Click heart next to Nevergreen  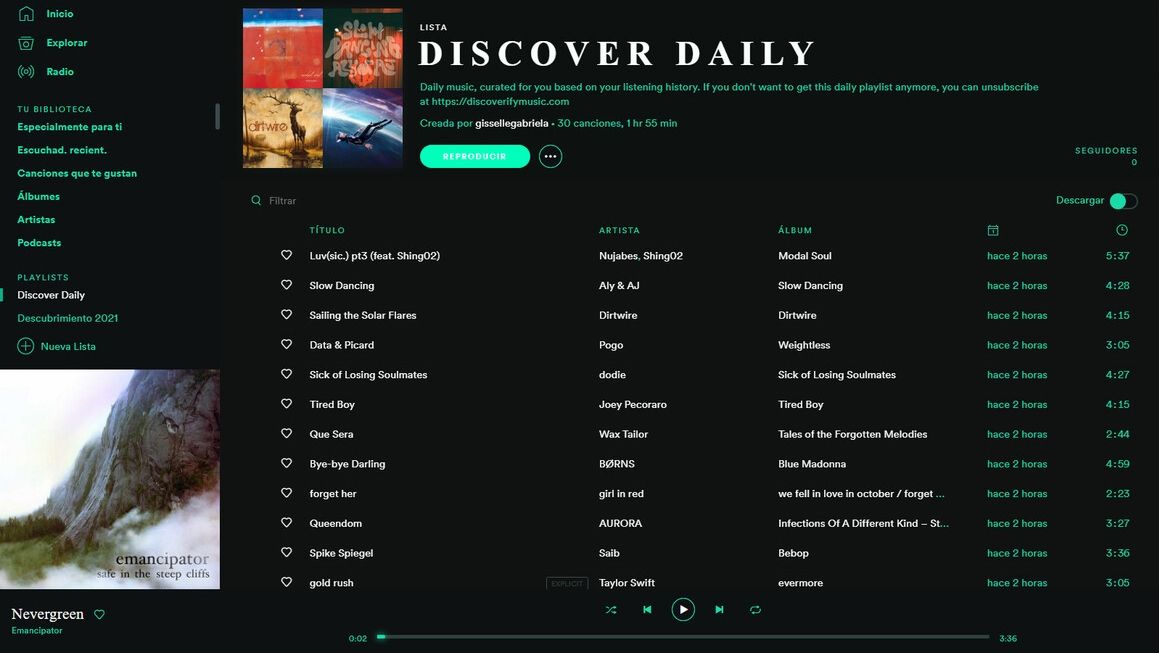tap(99, 614)
